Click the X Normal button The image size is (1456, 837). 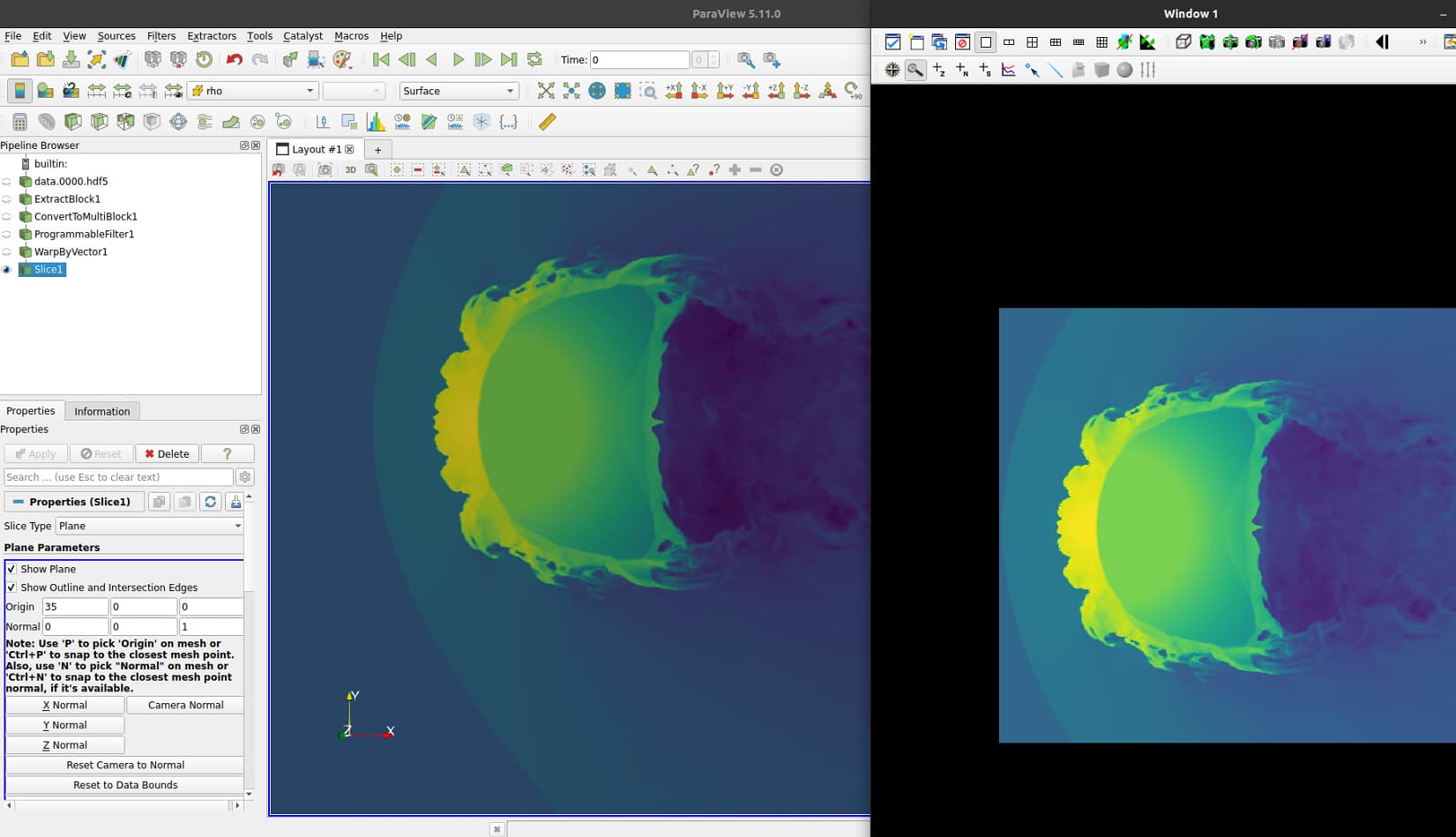[x=65, y=705]
